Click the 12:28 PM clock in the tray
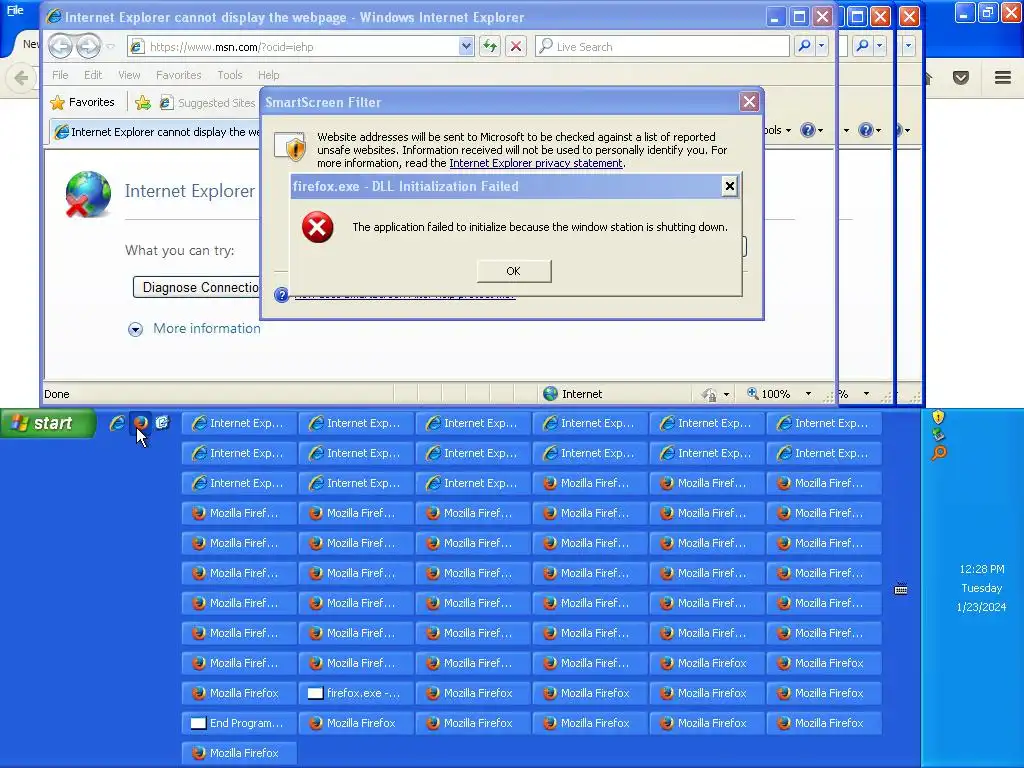The image size is (1024, 768). pos(982,569)
